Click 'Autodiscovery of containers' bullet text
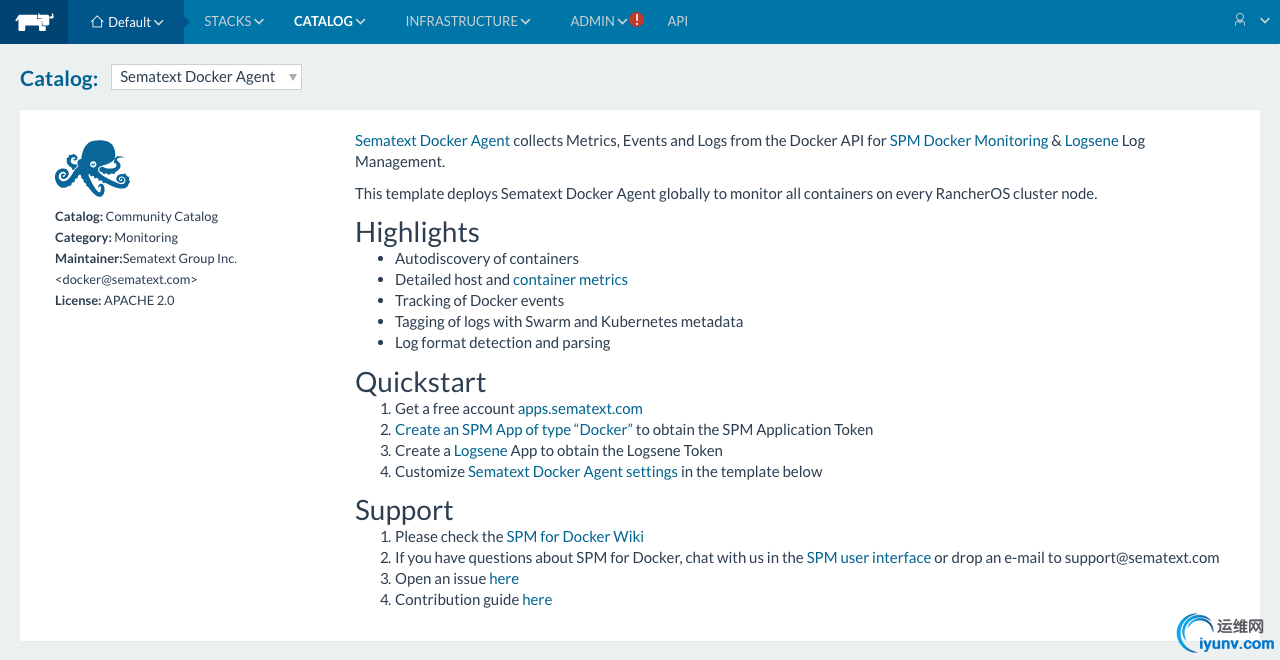This screenshot has width=1280, height=660. point(487,259)
